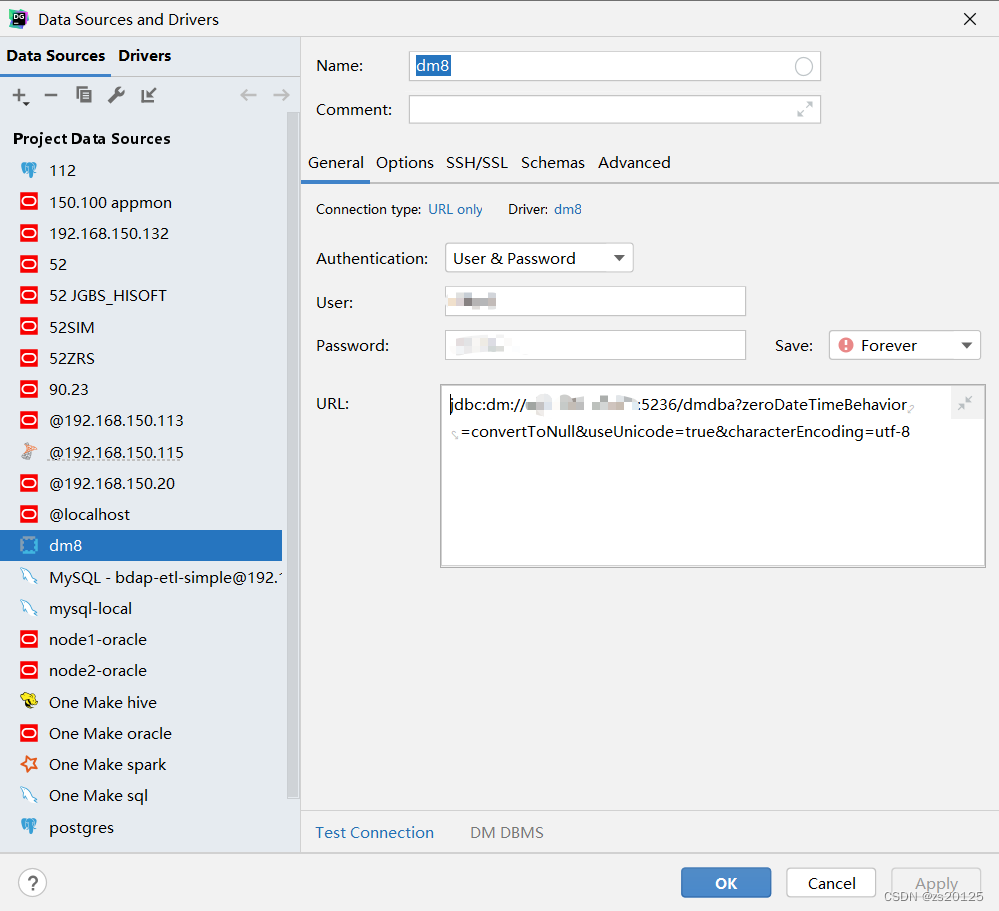Add a new data source
The width and height of the screenshot is (999, 911).
point(17,95)
